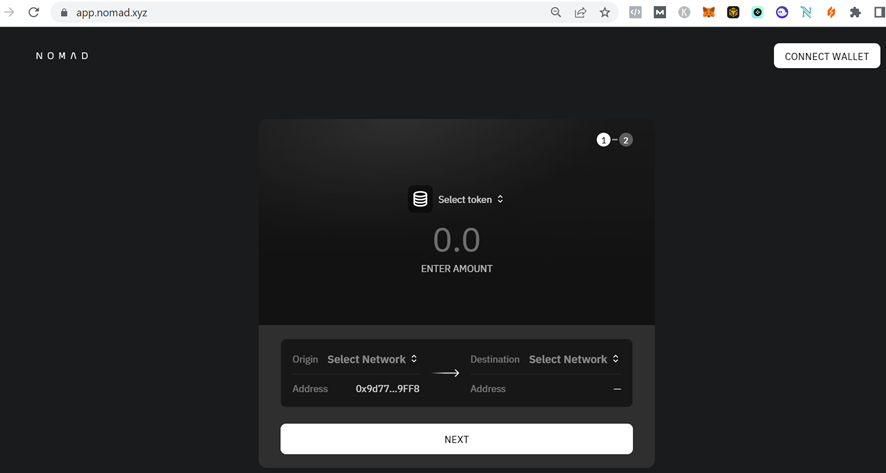Viewport: 886px width, 473px height.
Task: Click the browser forward arrow
Action: (x=9, y=12)
